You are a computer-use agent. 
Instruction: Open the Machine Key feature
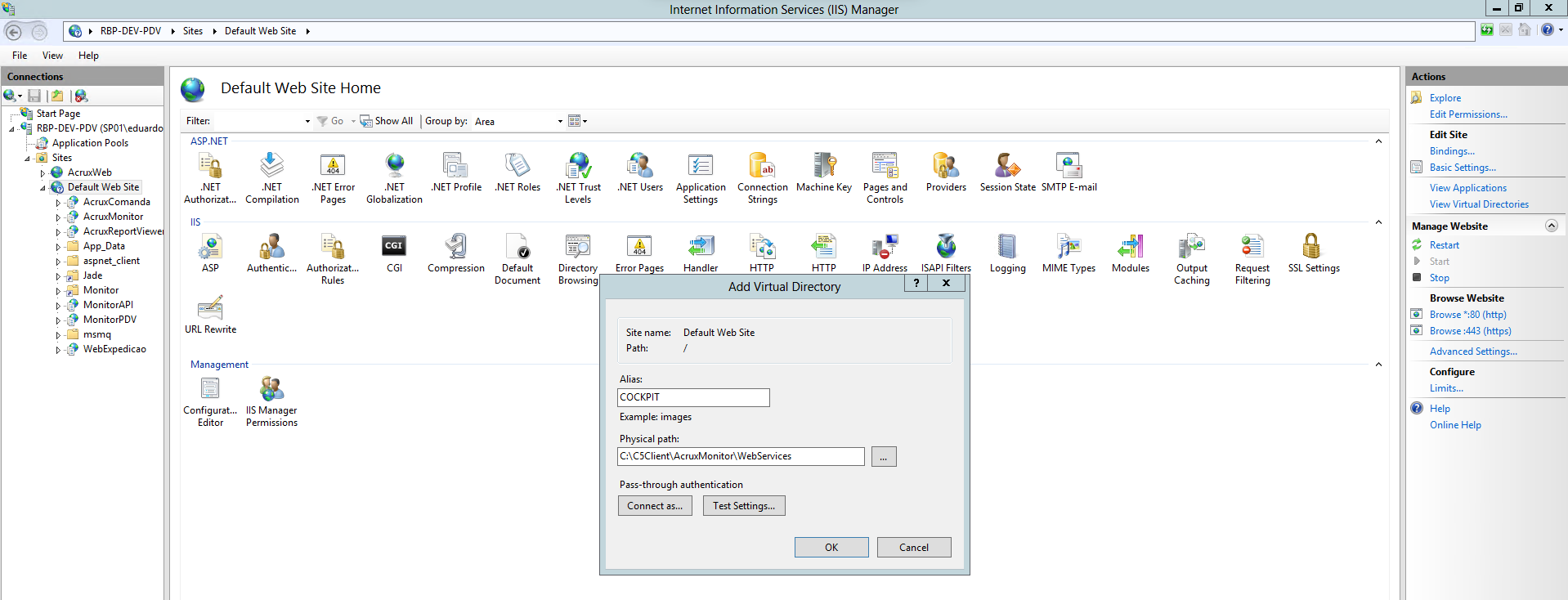pyautogui.click(x=824, y=172)
